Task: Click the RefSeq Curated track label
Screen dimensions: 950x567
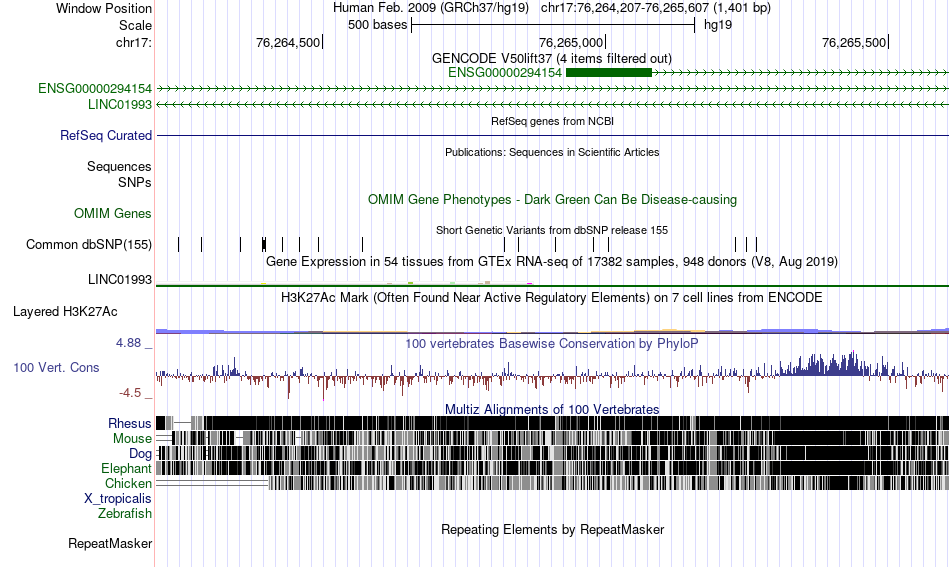Action: click(106, 135)
